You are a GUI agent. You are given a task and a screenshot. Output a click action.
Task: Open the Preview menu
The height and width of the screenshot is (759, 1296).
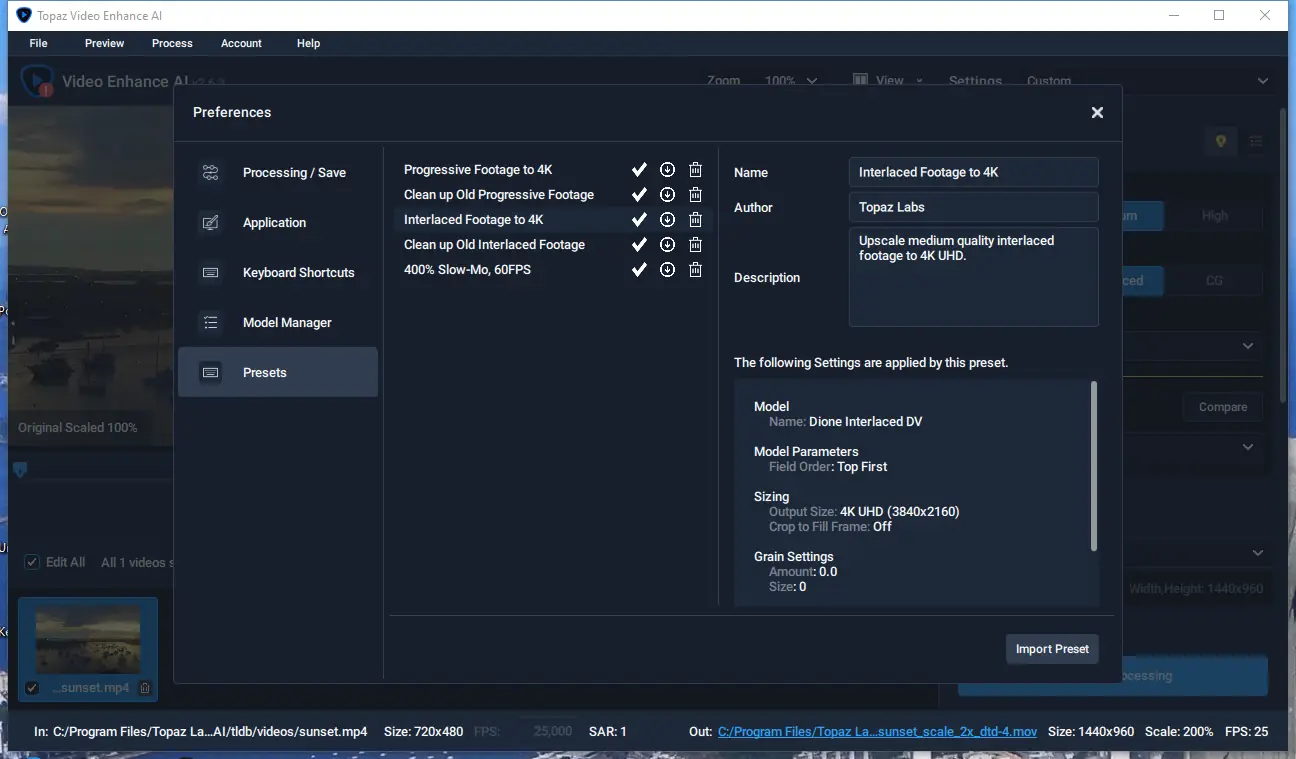pos(105,43)
